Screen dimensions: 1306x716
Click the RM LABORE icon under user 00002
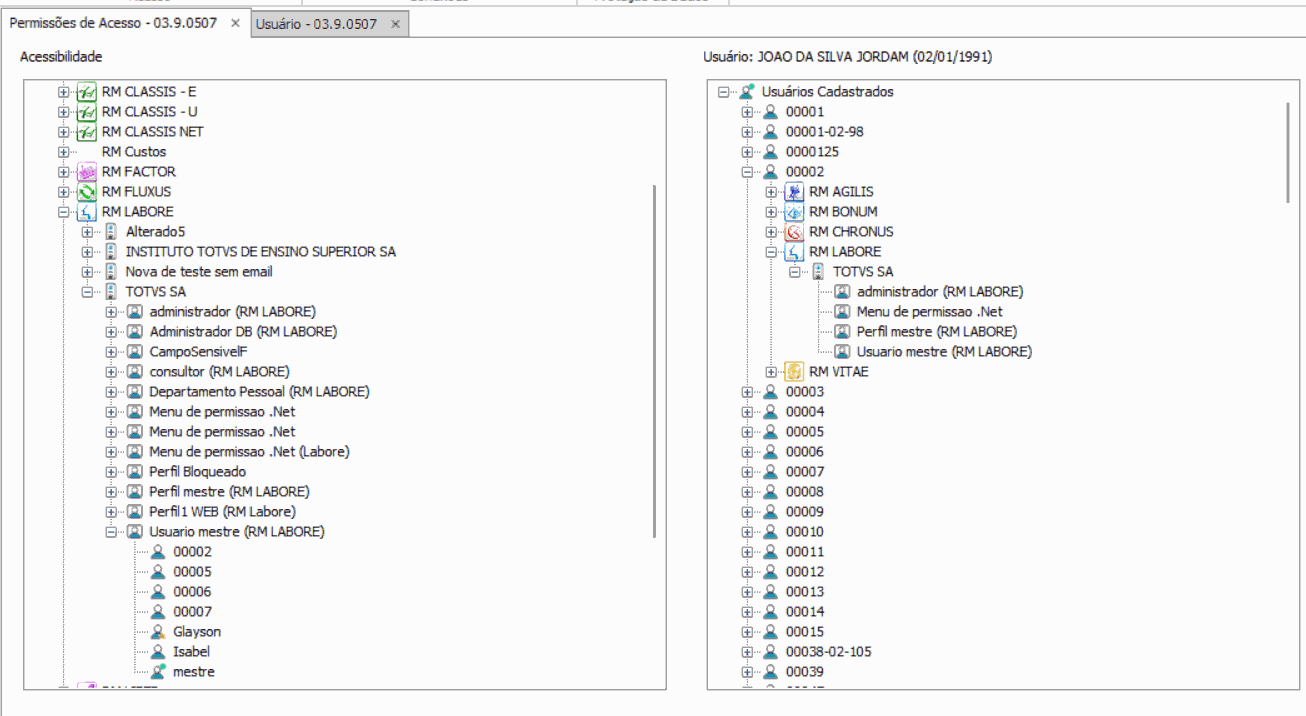(794, 252)
